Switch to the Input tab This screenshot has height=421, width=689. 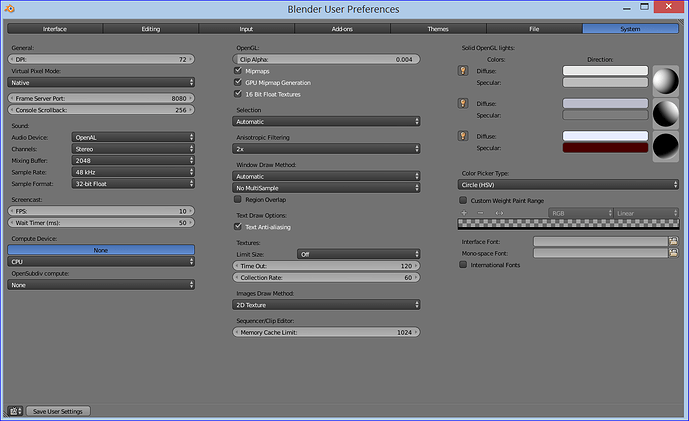tap(247, 29)
